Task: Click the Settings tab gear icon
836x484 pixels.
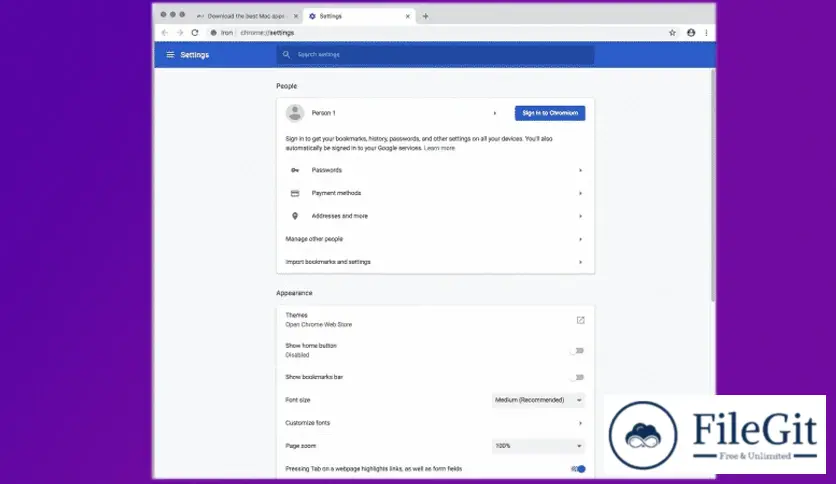Action: [x=312, y=16]
